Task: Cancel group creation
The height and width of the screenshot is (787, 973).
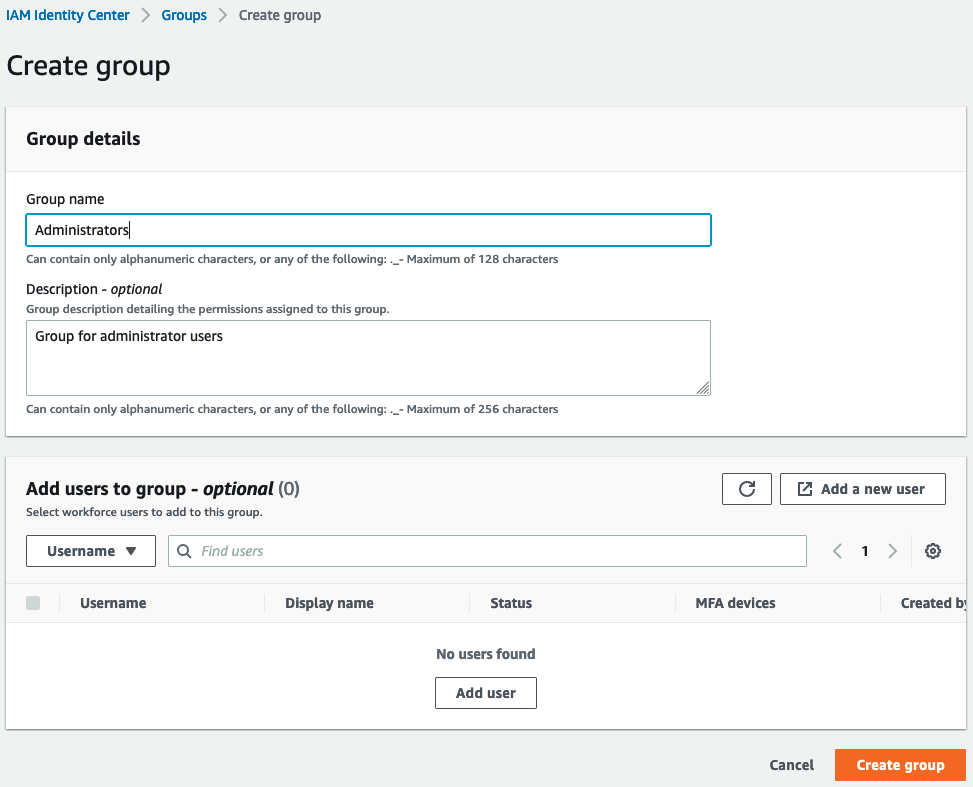Action: pyautogui.click(x=791, y=765)
